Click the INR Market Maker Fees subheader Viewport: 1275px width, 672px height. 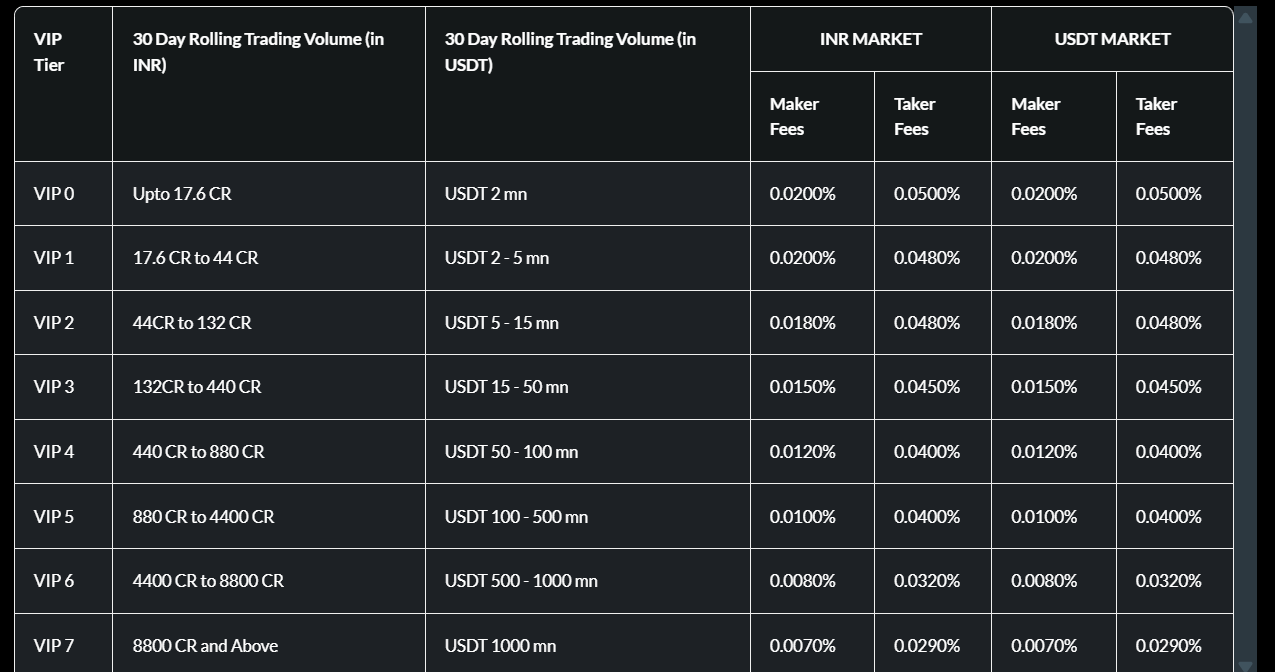click(794, 116)
